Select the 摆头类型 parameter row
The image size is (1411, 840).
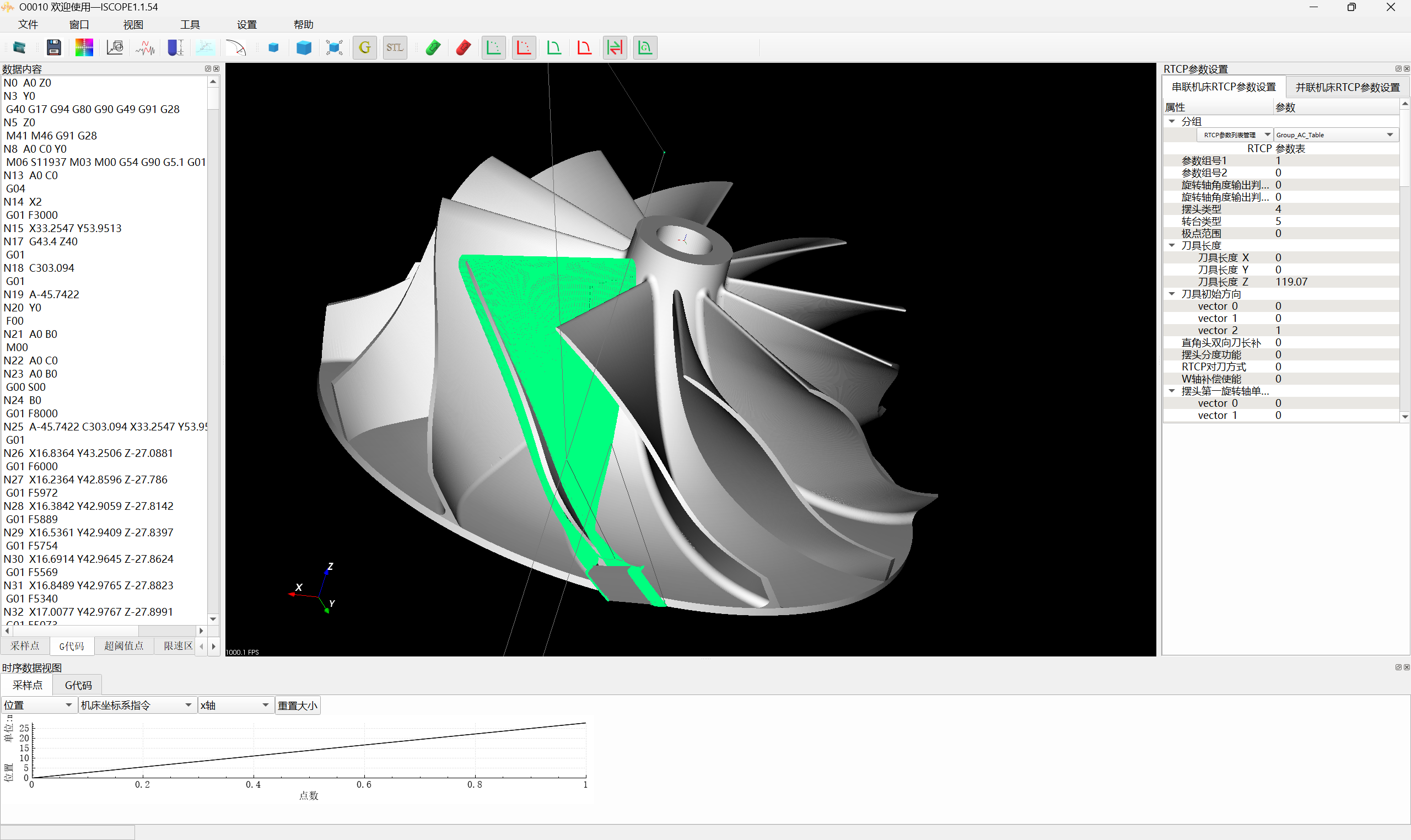[x=1281, y=209]
